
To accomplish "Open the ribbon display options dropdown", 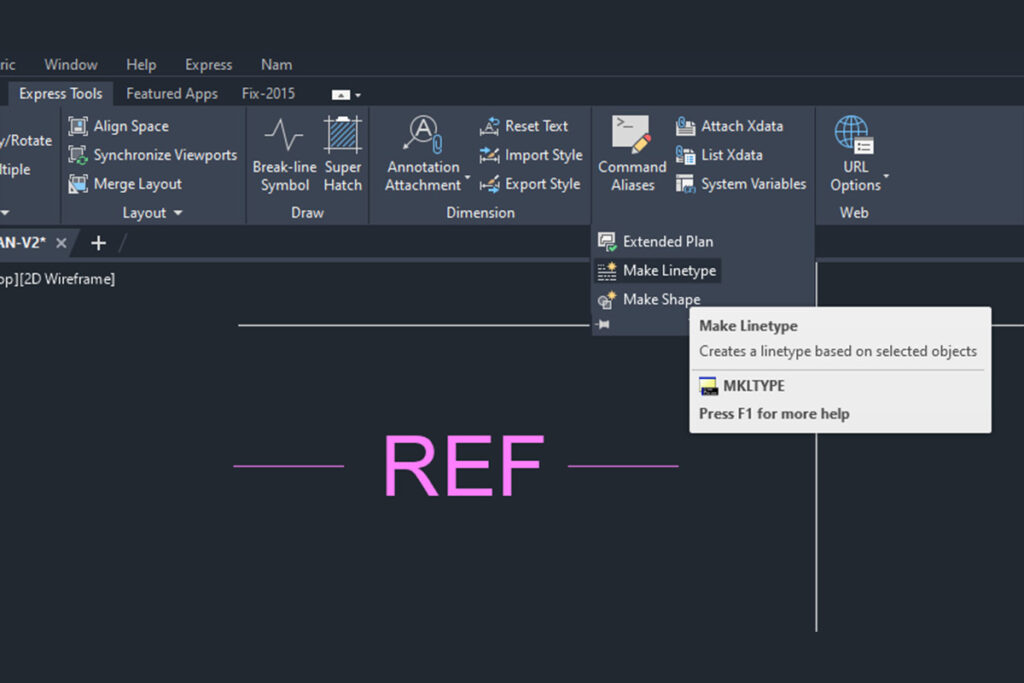I will 347,94.
